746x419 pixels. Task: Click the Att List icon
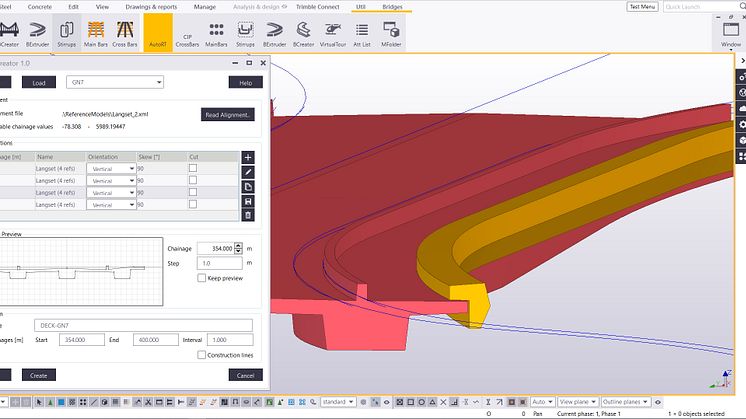point(362,33)
